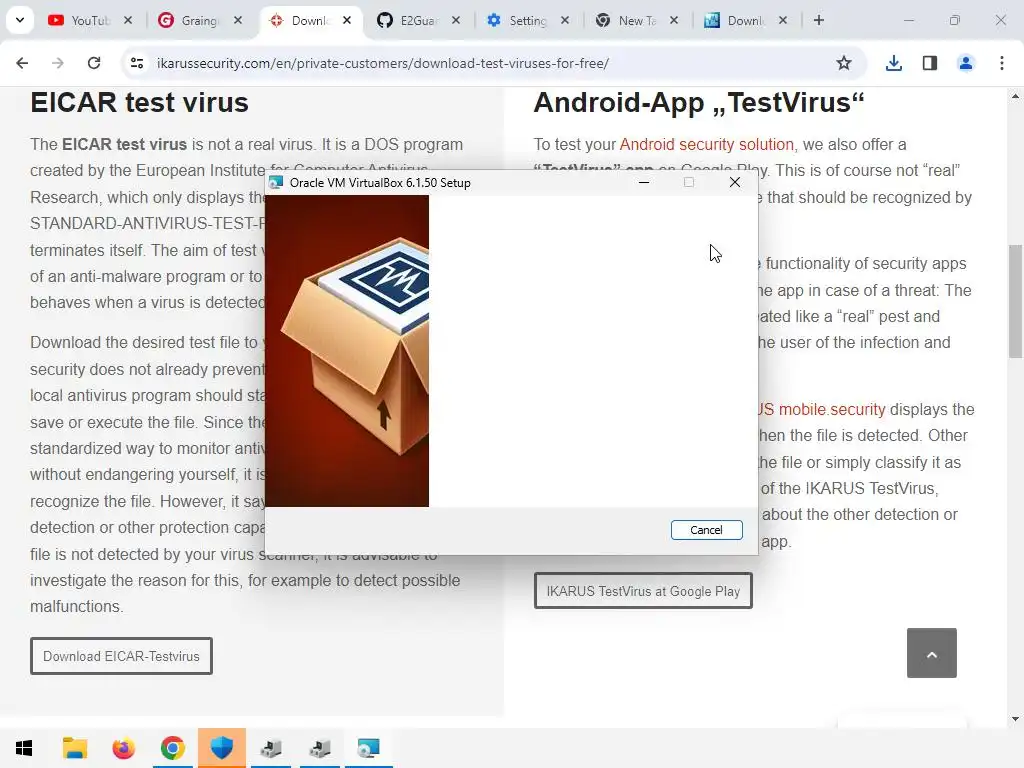Cancel the VirtualBox setup
This screenshot has height=768, width=1024.
(706, 530)
